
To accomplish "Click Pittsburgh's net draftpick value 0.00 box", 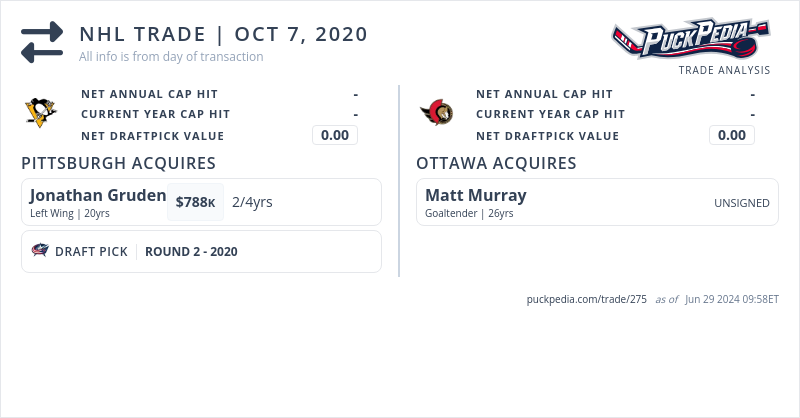I will [335, 135].
